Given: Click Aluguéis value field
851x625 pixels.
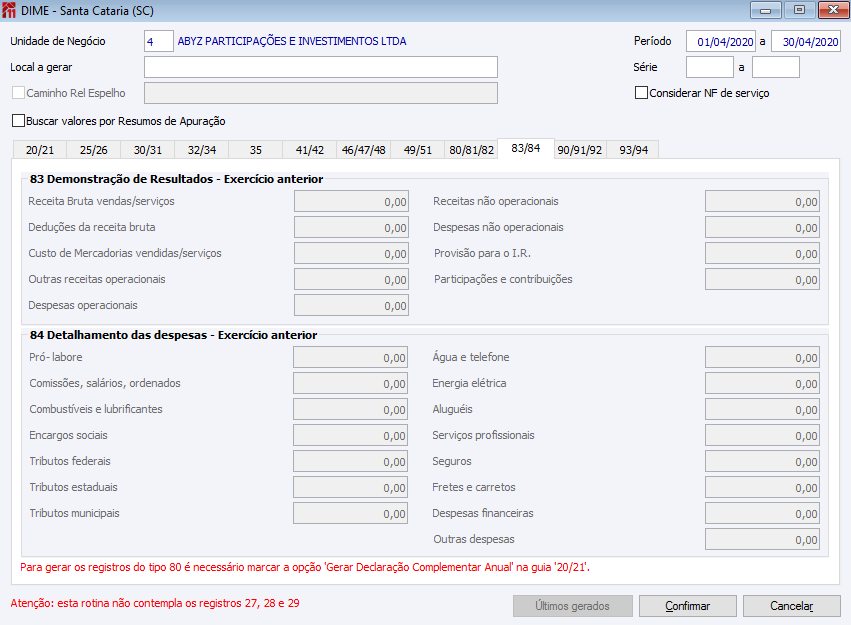Looking at the screenshot, I should coord(762,410).
